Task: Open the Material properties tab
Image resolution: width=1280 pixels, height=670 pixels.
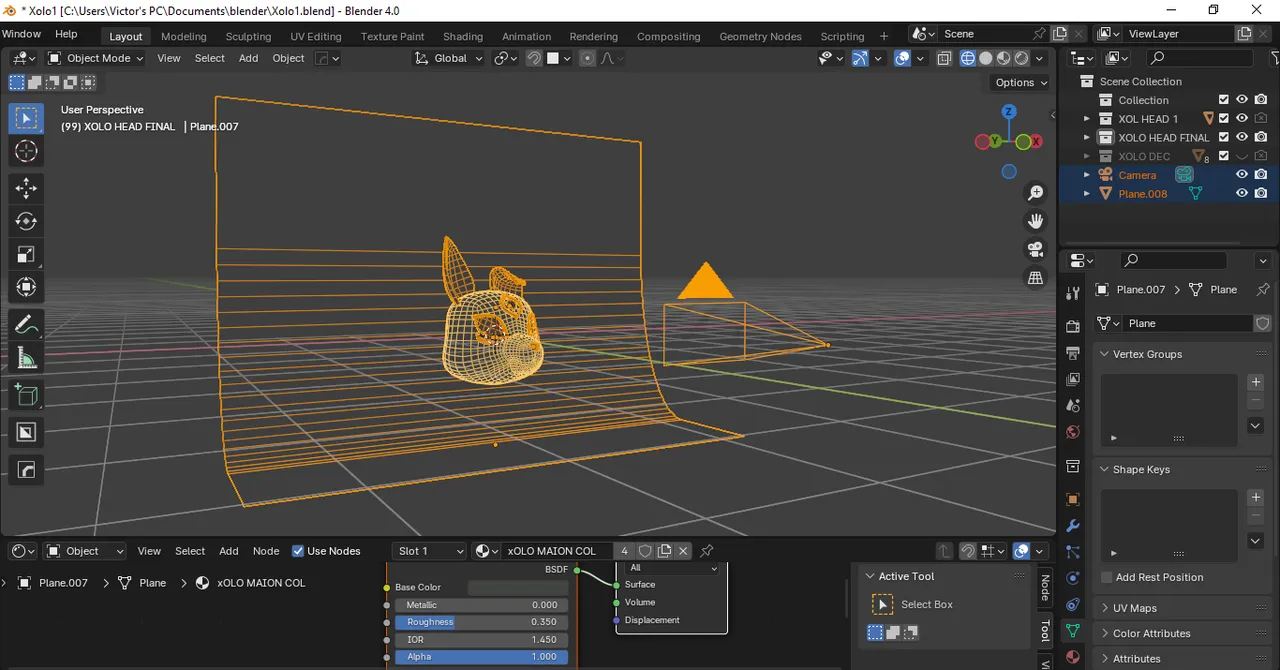Action: [x=1073, y=657]
